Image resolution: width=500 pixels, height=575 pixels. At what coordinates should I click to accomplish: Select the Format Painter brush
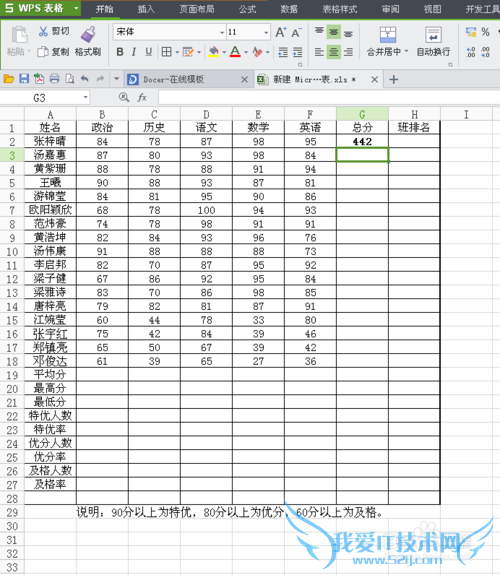[x=88, y=34]
